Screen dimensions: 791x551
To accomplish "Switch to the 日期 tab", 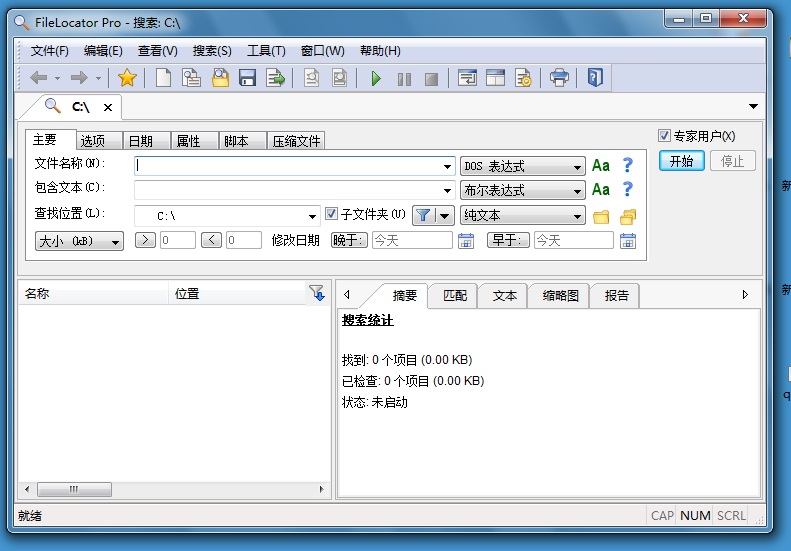I will coord(147,141).
